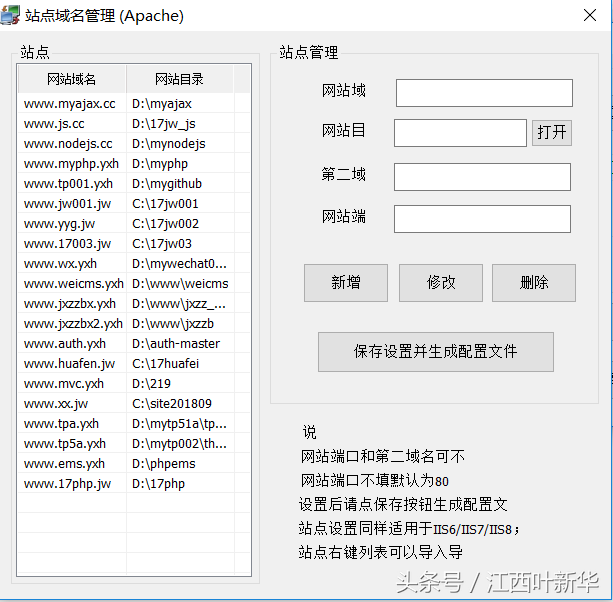Select the www.17003.jw site row

point(134,244)
